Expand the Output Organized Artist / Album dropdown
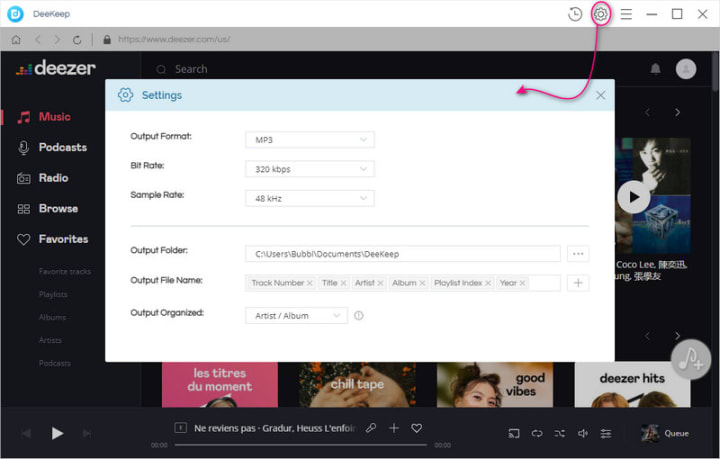720x459 pixels. pos(296,315)
